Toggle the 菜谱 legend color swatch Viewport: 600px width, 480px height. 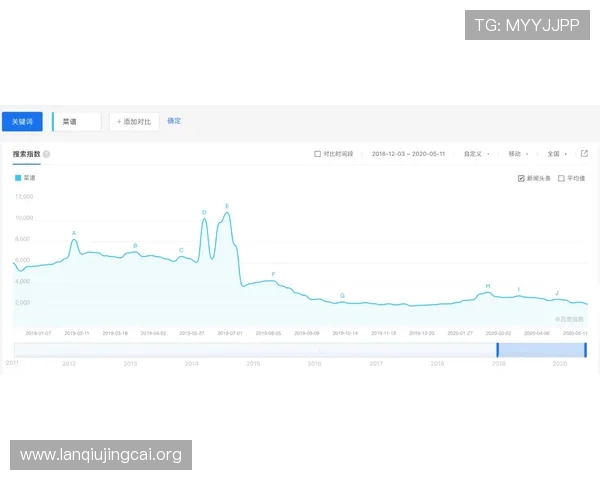[x=18, y=178]
